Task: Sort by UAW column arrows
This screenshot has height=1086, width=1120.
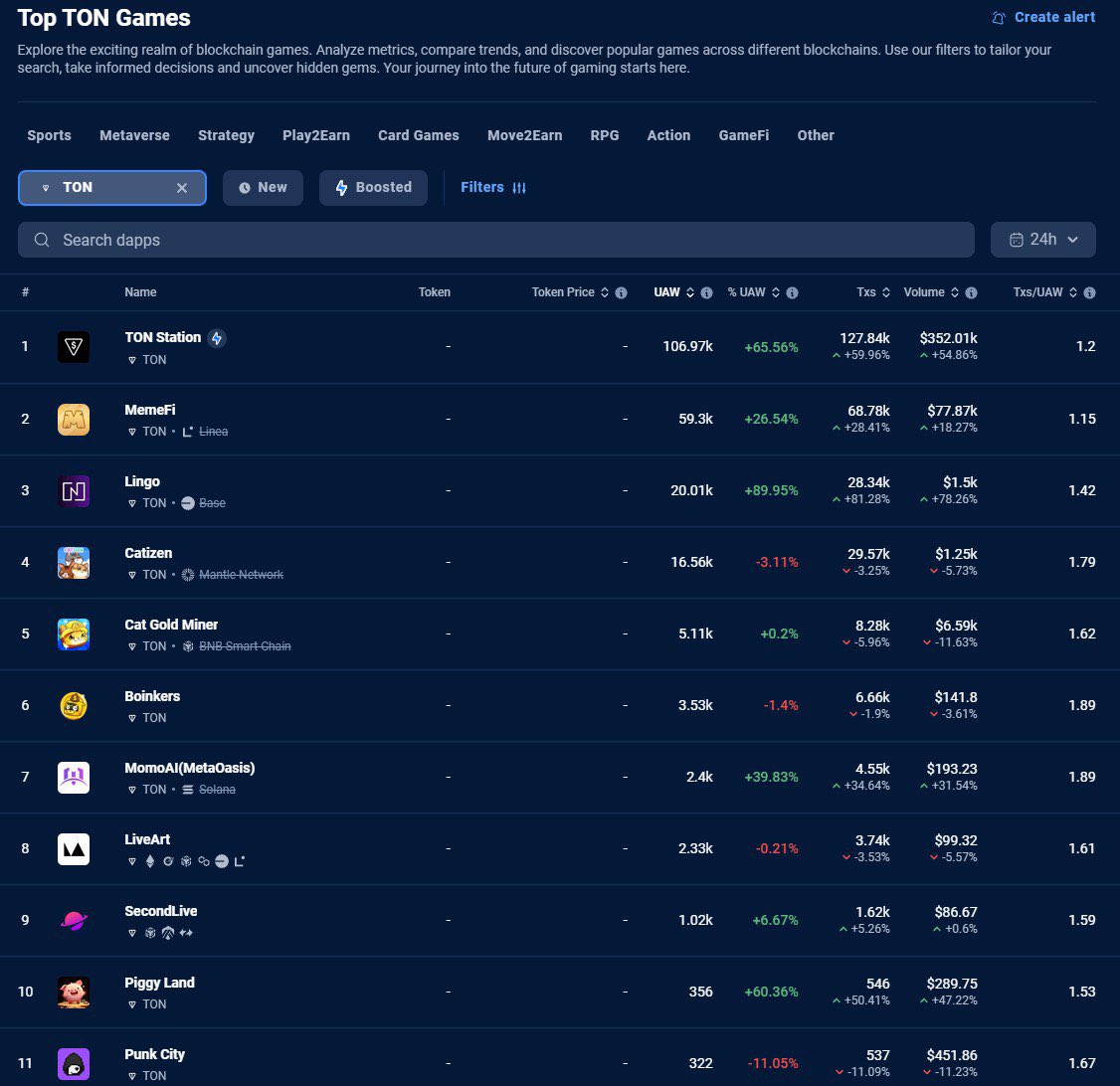Action: [x=690, y=292]
